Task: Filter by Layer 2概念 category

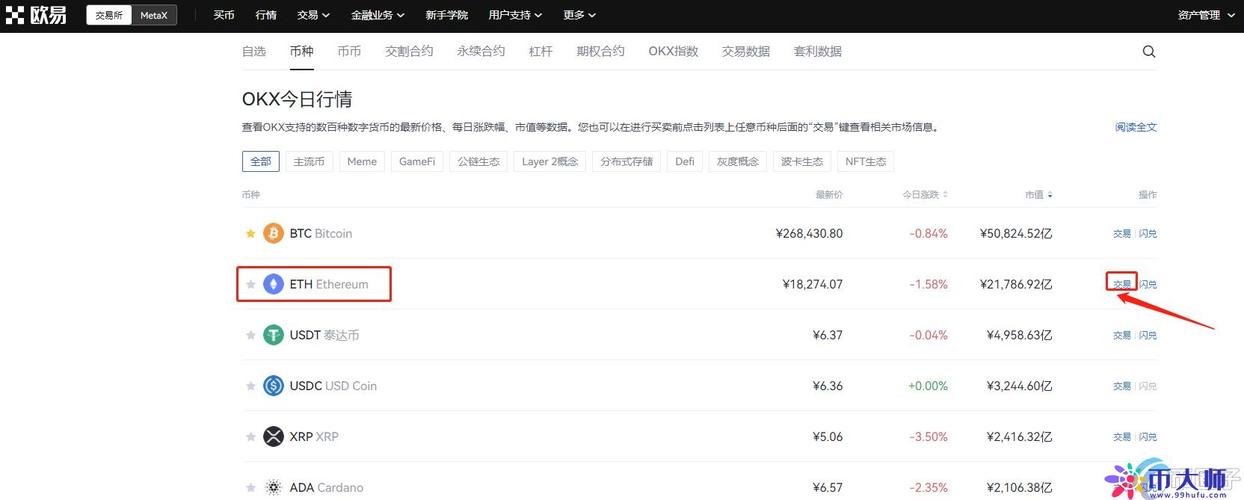Action: pos(550,161)
